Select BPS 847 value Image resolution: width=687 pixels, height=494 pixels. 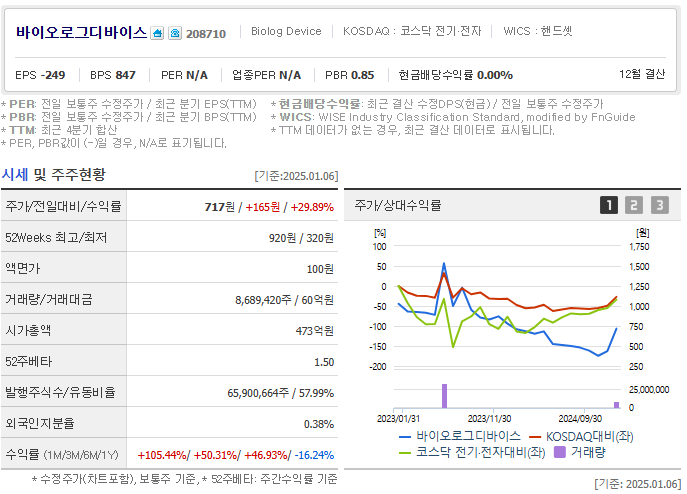click(113, 75)
